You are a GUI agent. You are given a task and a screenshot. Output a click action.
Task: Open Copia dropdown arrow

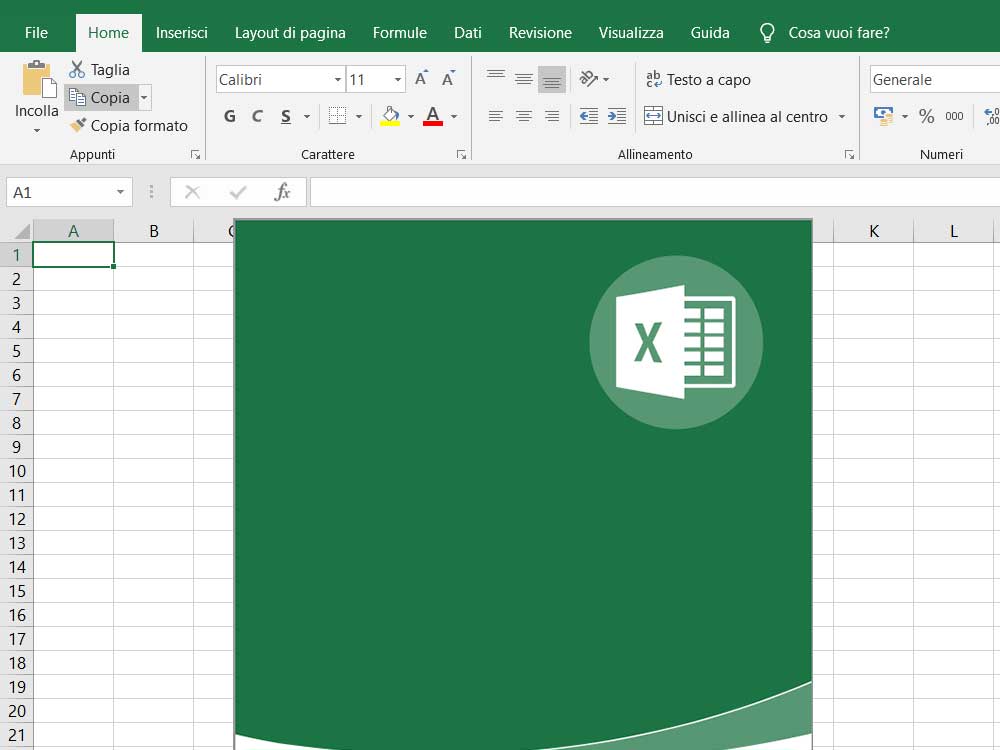pos(144,98)
